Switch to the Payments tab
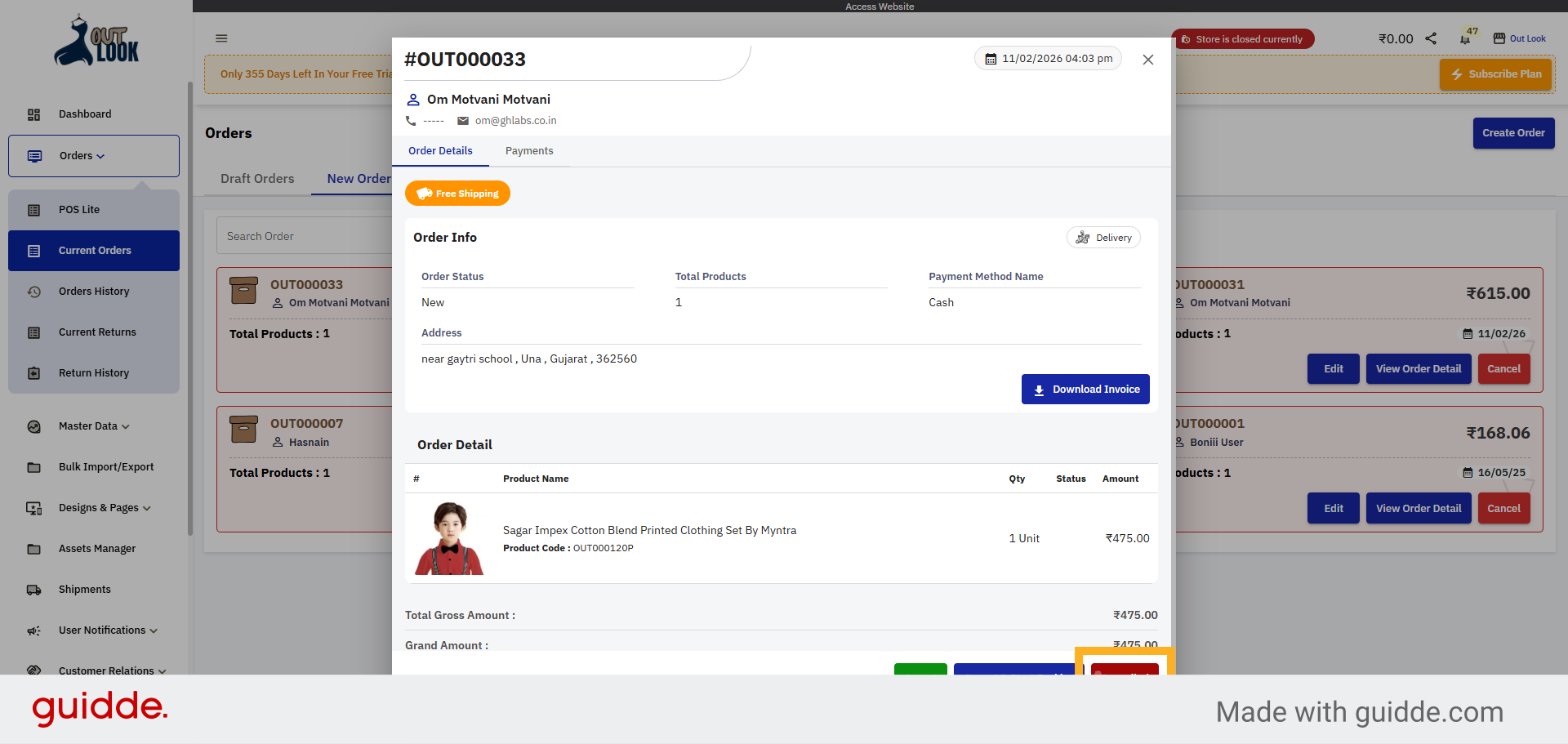1568x744 pixels. 529,151
